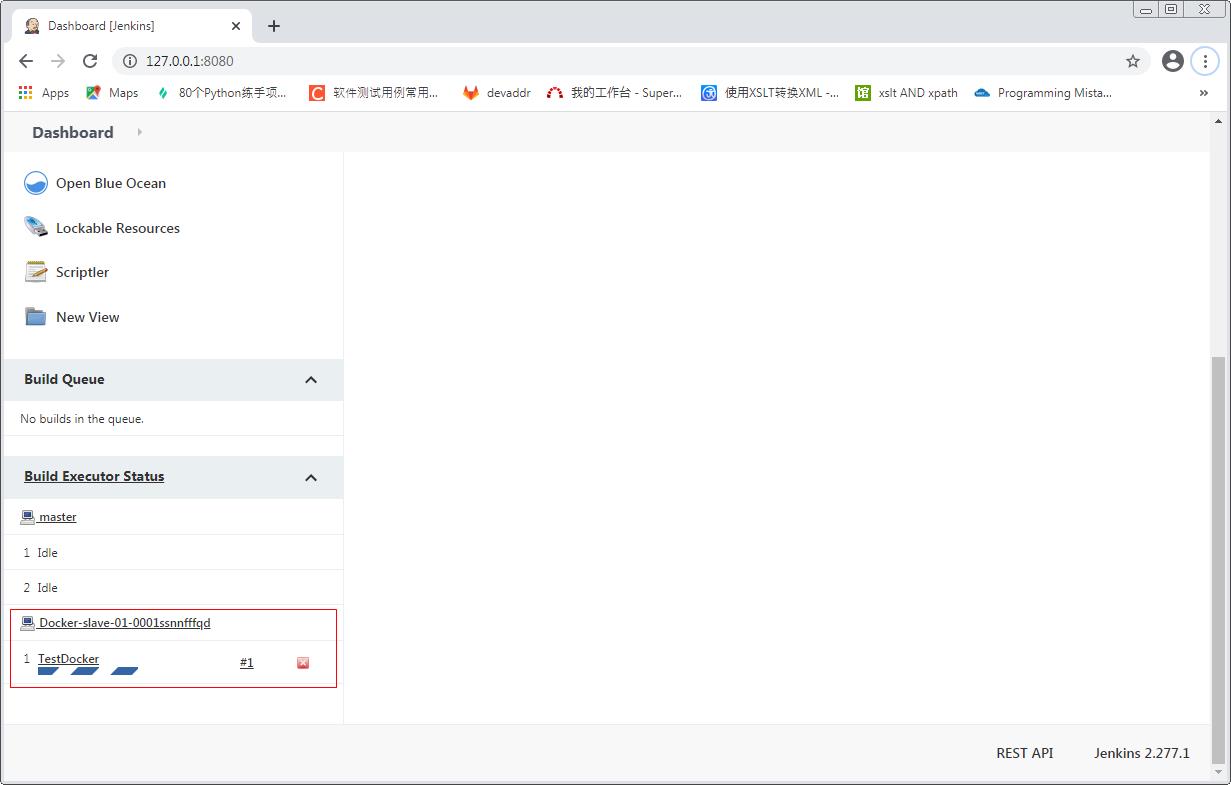Click the Lockable Resources icon
Viewport: 1231px width, 785px height.
[36, 228]
